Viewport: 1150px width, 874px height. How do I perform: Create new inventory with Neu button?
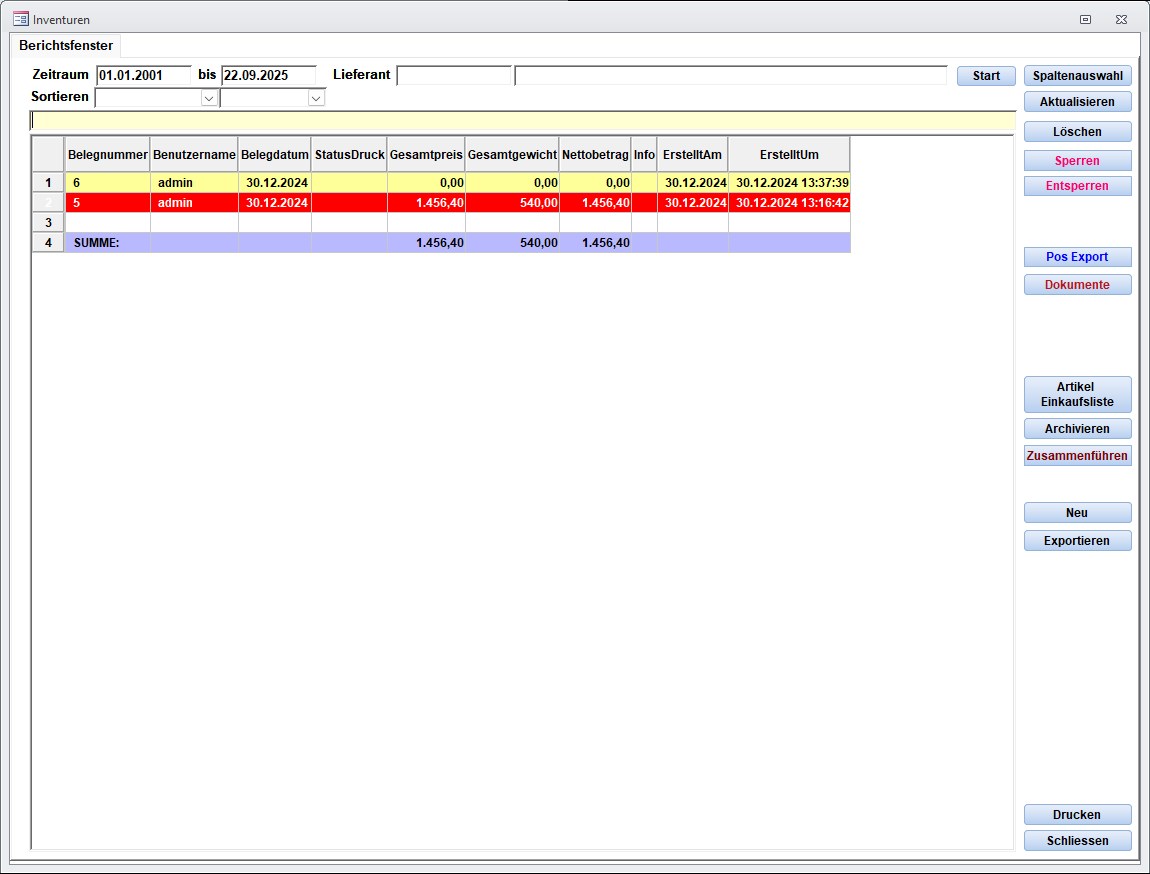click(1077, 513)
